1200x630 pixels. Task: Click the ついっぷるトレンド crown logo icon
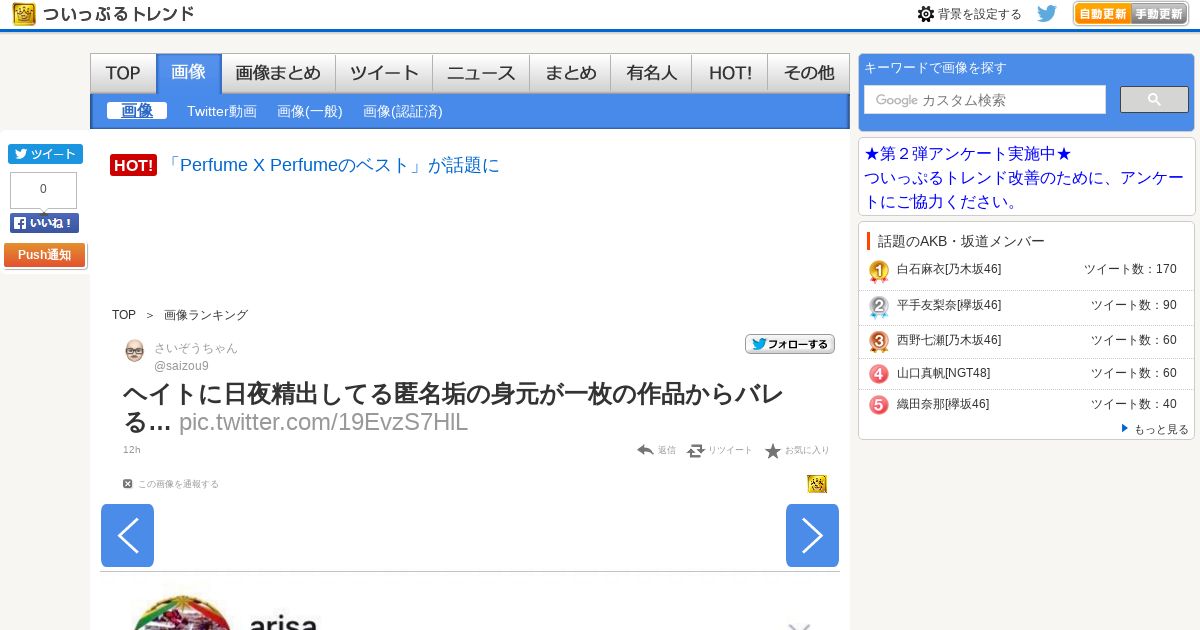[25, 14]
